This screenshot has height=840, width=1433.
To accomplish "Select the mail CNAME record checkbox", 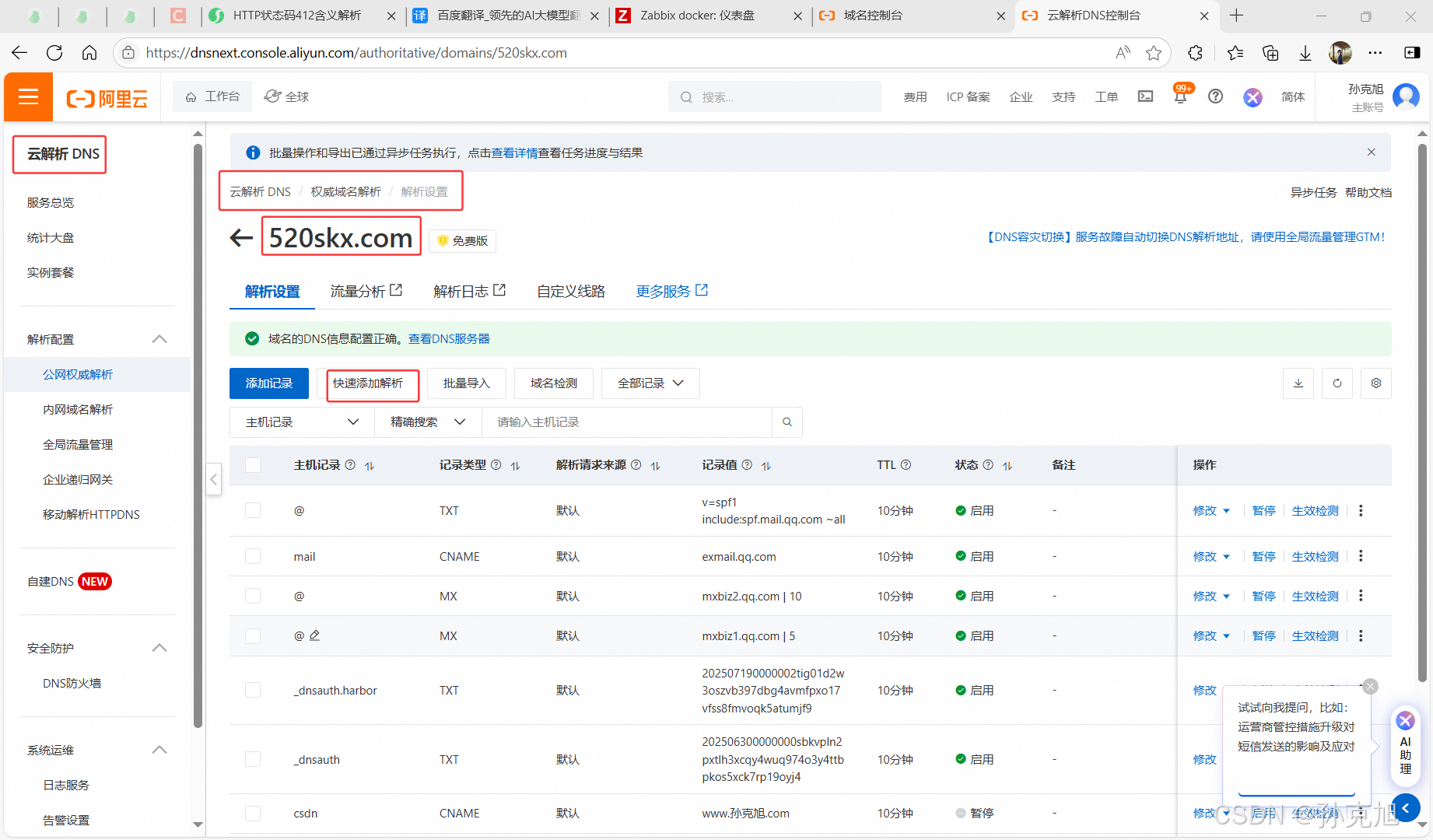I will (253, 556).
